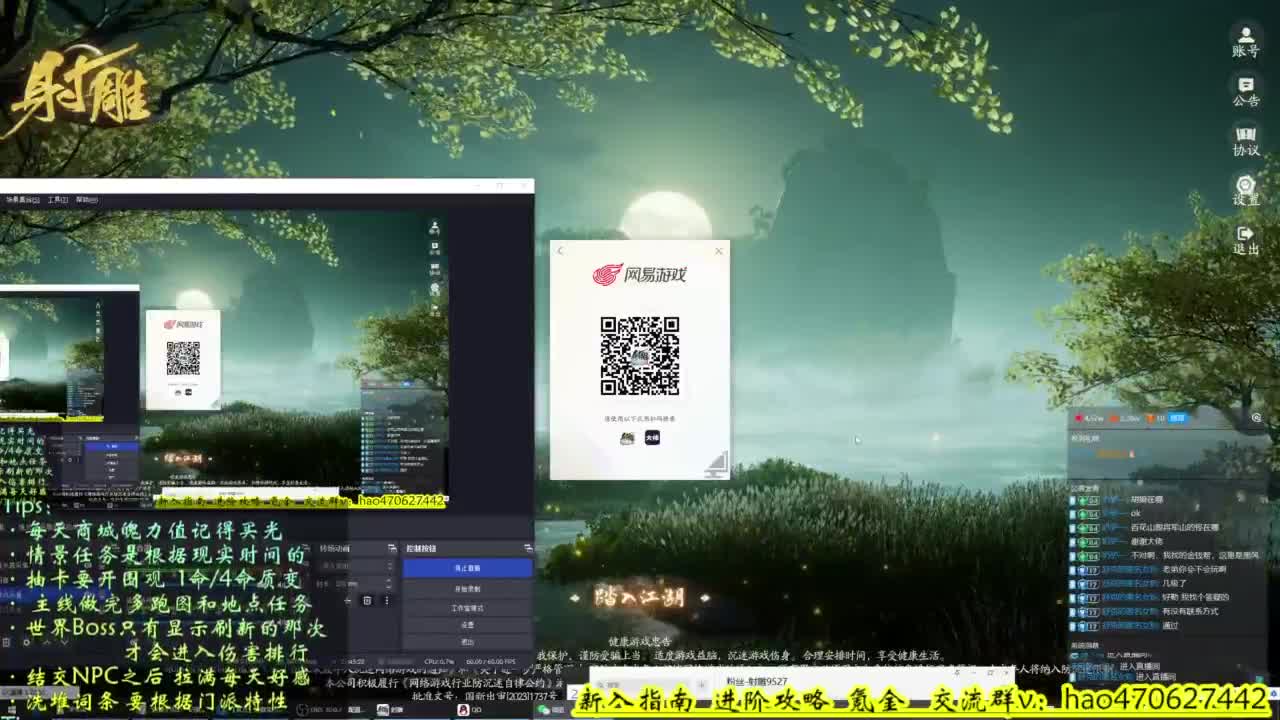This screenshot has width=1280, height=720.
Task: Click the 射雕 game logo
Action: pyautogui.click(x=78, y=90)
